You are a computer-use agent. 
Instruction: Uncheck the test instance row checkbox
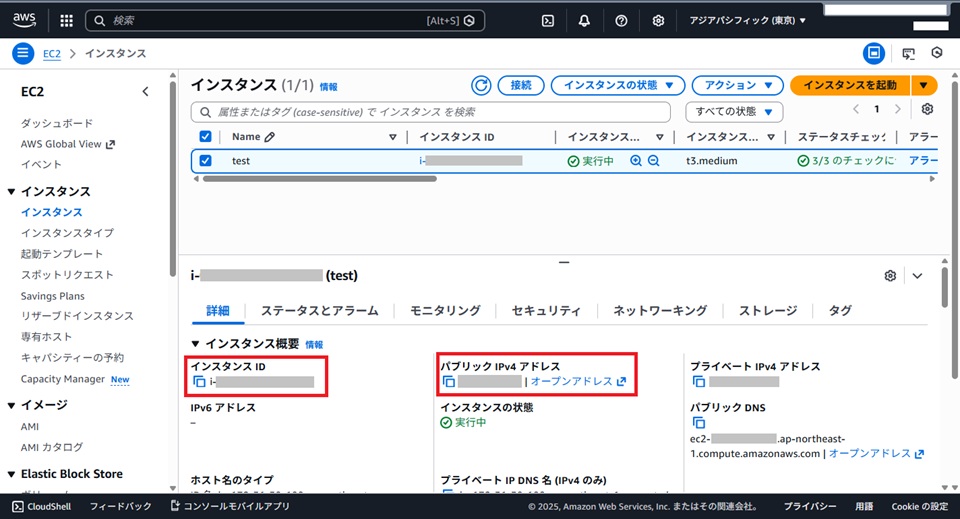(206, 161)
